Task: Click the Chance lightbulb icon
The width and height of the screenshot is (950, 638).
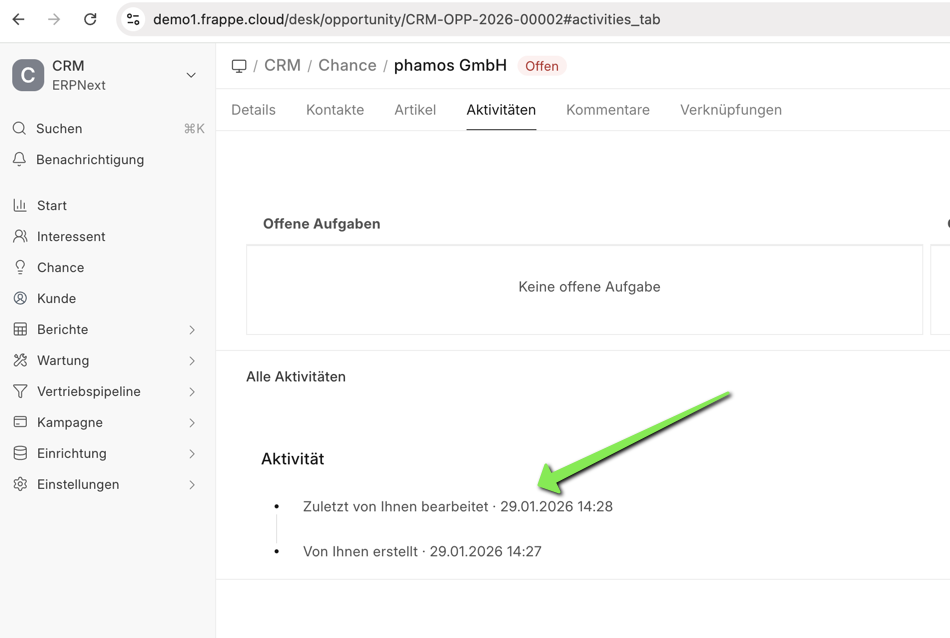Action: [x=20, y=268]
